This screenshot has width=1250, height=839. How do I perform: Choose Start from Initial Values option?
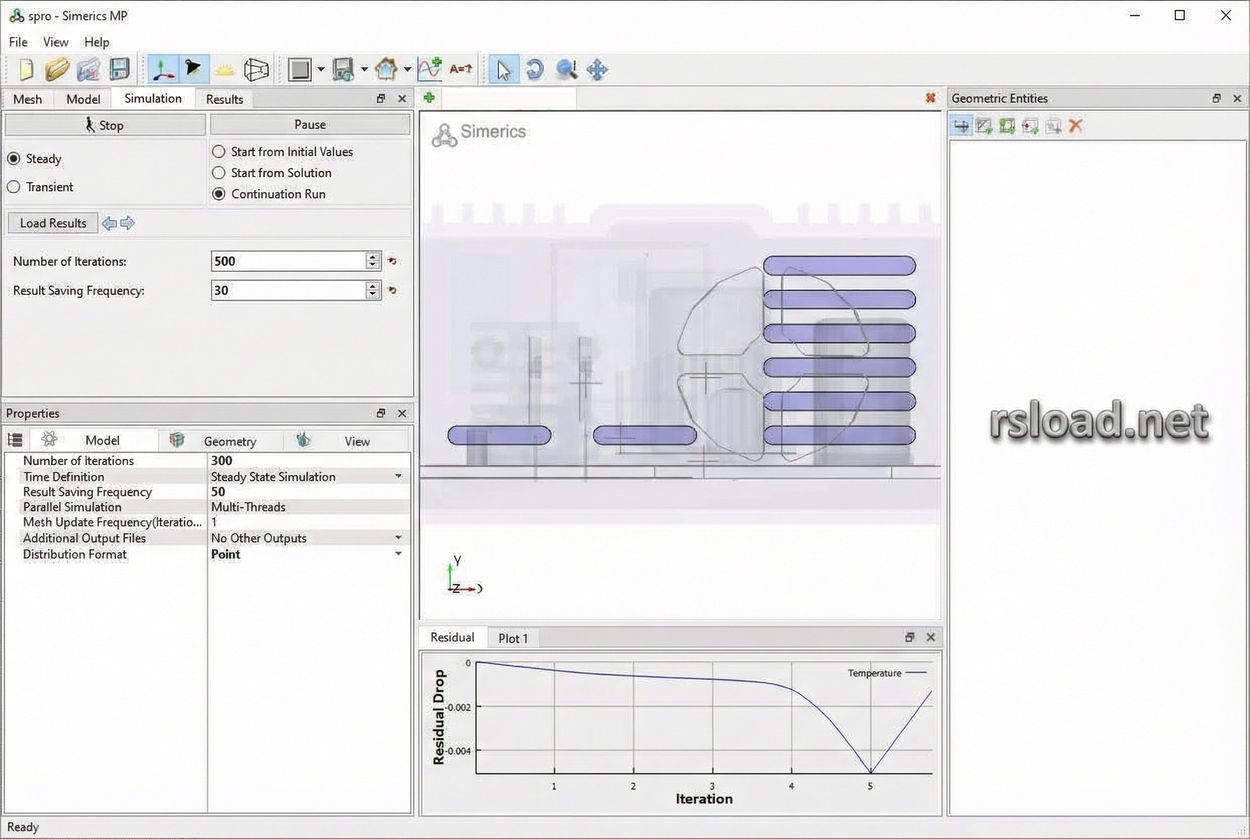219,152
